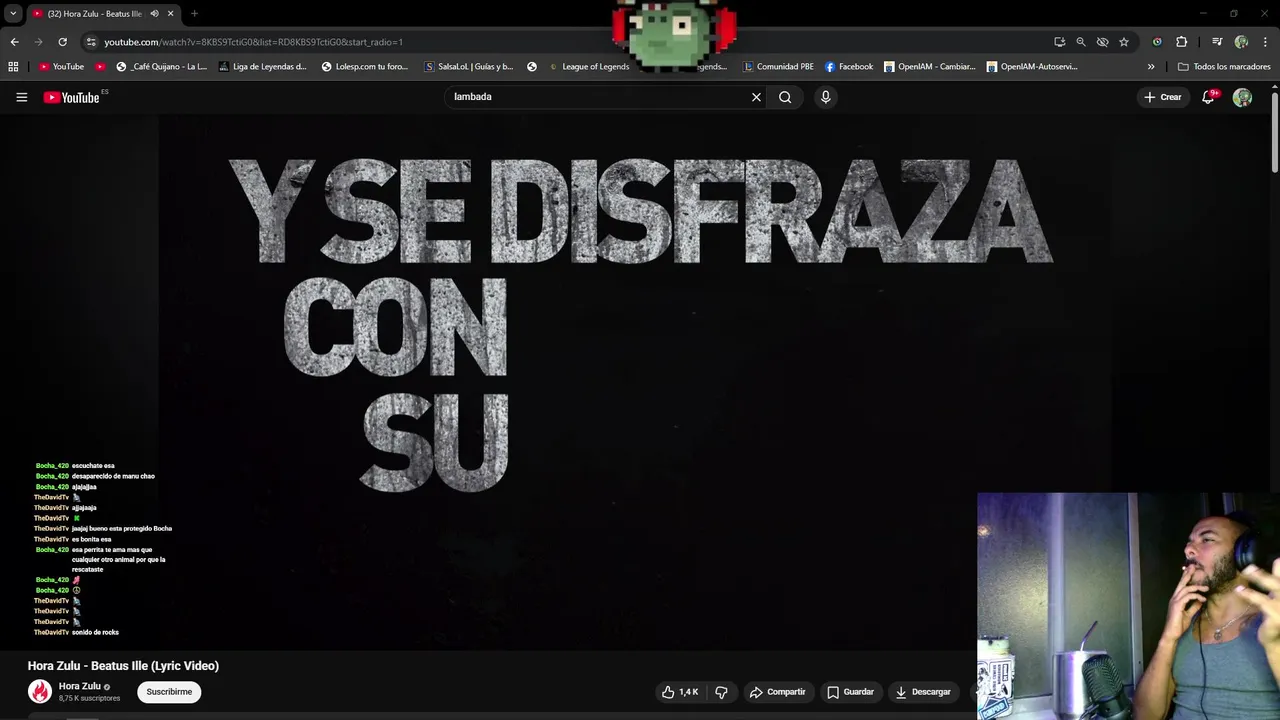
Task: Share the video with Compartir
Action: pos(778,692)
